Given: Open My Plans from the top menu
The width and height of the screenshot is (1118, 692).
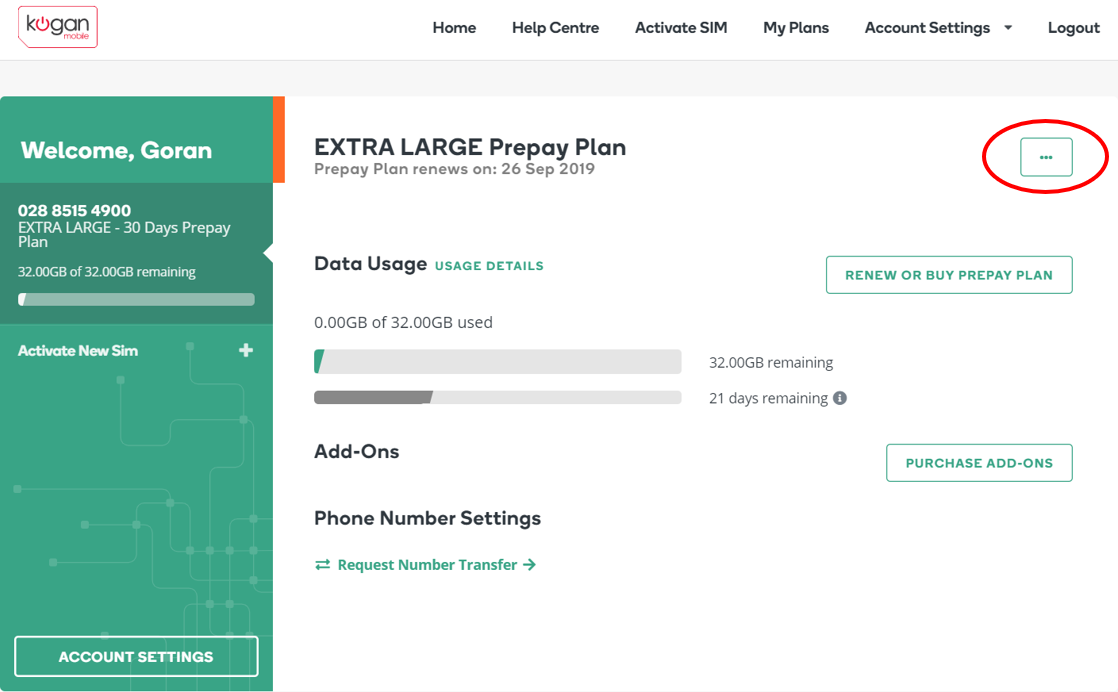Looking at the screenshot, I should click(x=796, y=28).
